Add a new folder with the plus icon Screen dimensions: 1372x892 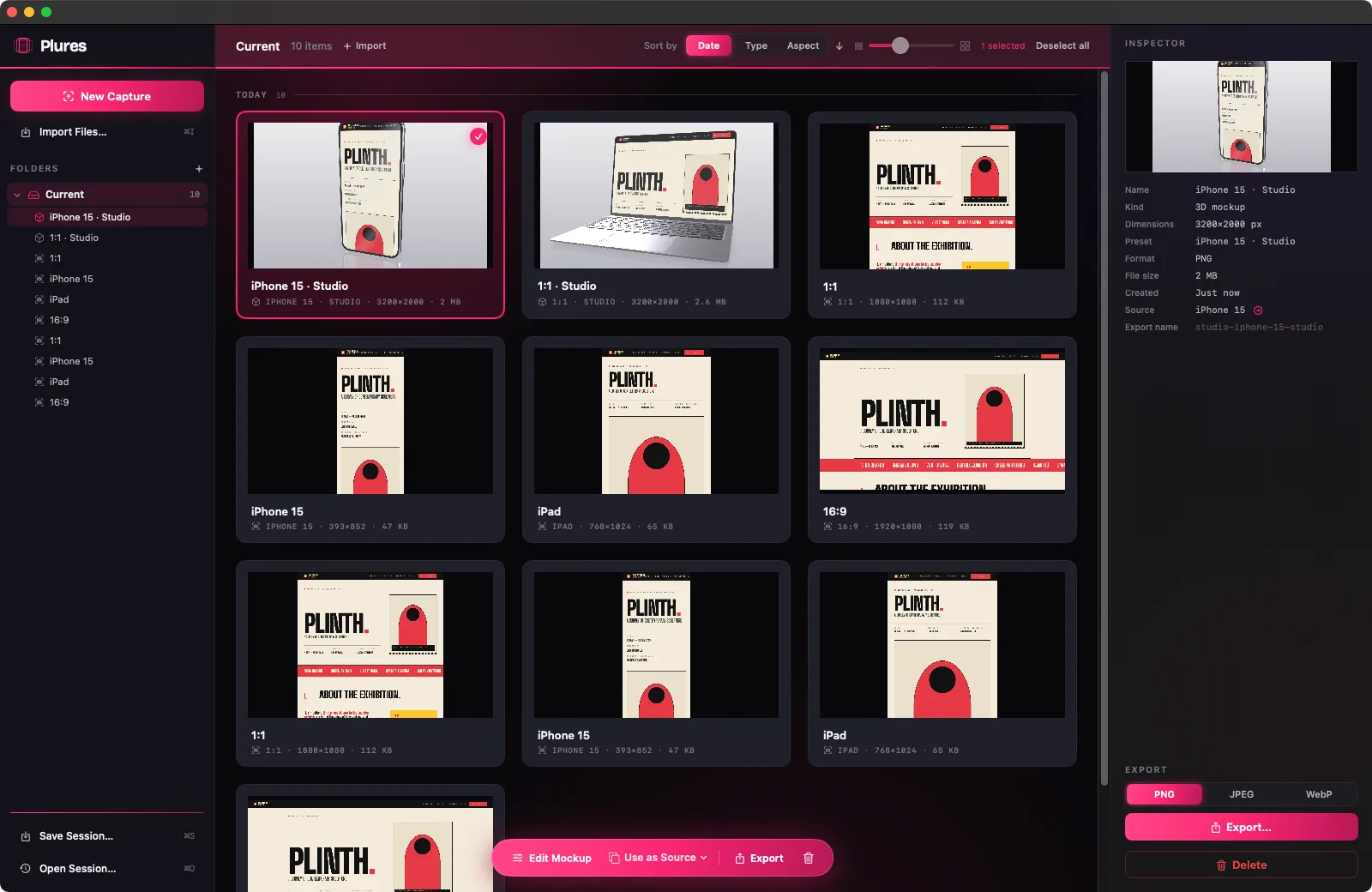coord(199,169)
